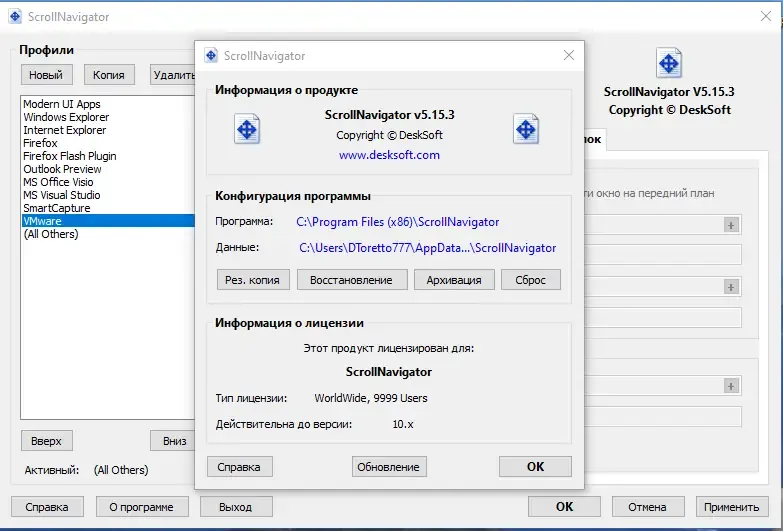The width and height of the screenshot is (783, 531).
Task: Click the Применить button
Action: point(732,507)
